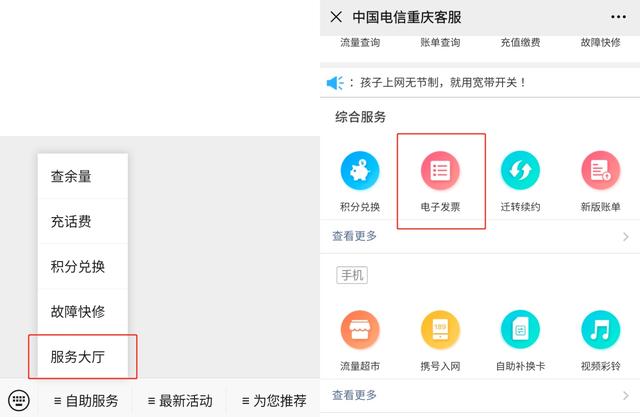Open the 视频彩铃 music note icon

600,330
